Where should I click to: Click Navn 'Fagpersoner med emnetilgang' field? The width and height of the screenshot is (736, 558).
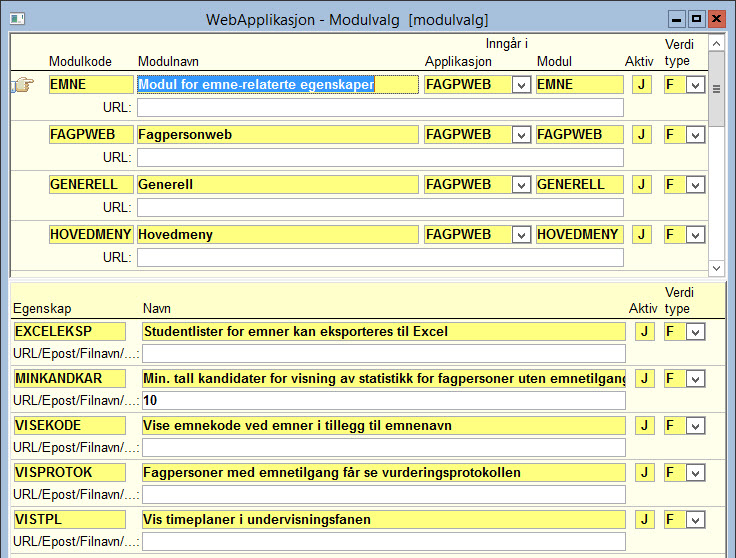(384, 472)
